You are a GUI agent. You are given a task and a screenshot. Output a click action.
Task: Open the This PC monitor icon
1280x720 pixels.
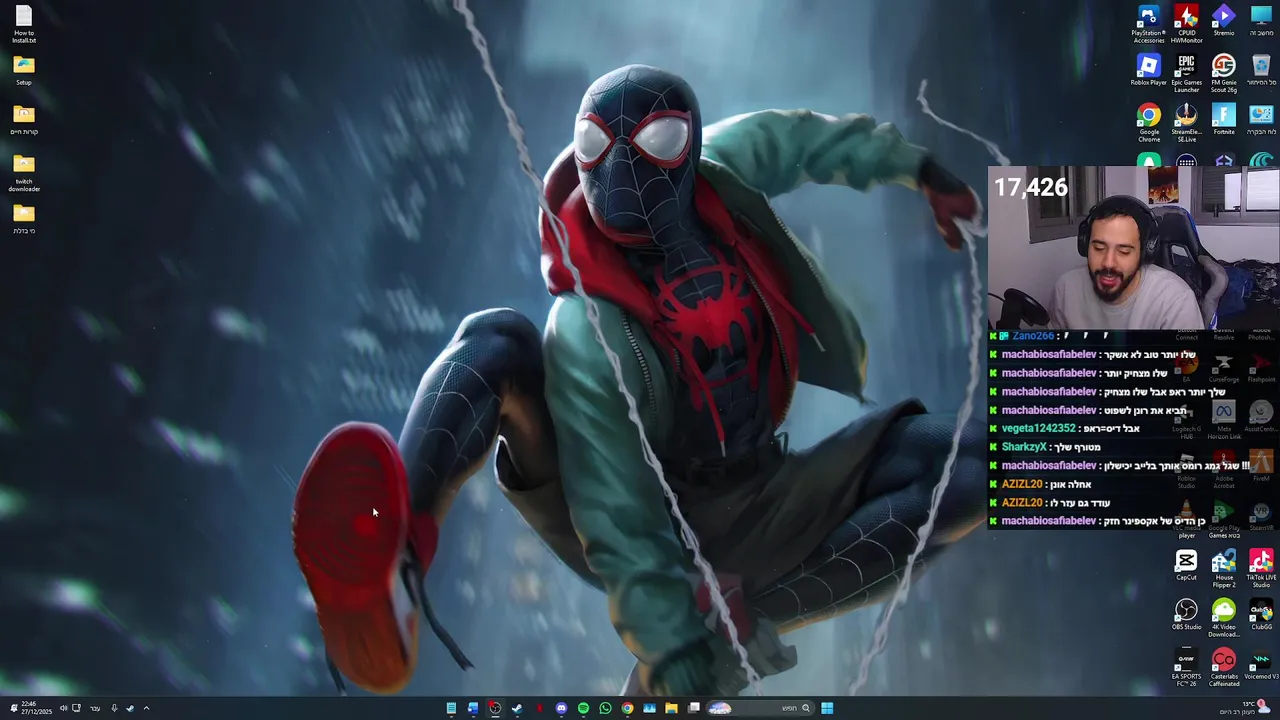(x=1261, y=21)
